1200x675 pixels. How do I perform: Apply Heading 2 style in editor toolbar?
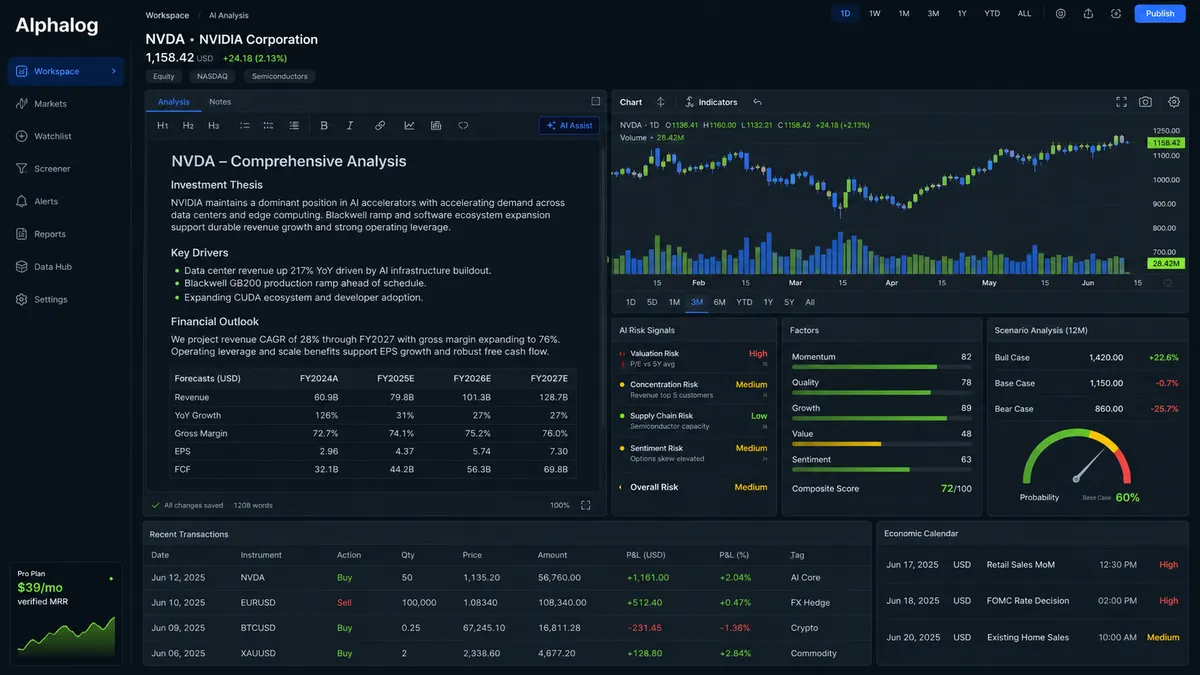click(188, 126)
